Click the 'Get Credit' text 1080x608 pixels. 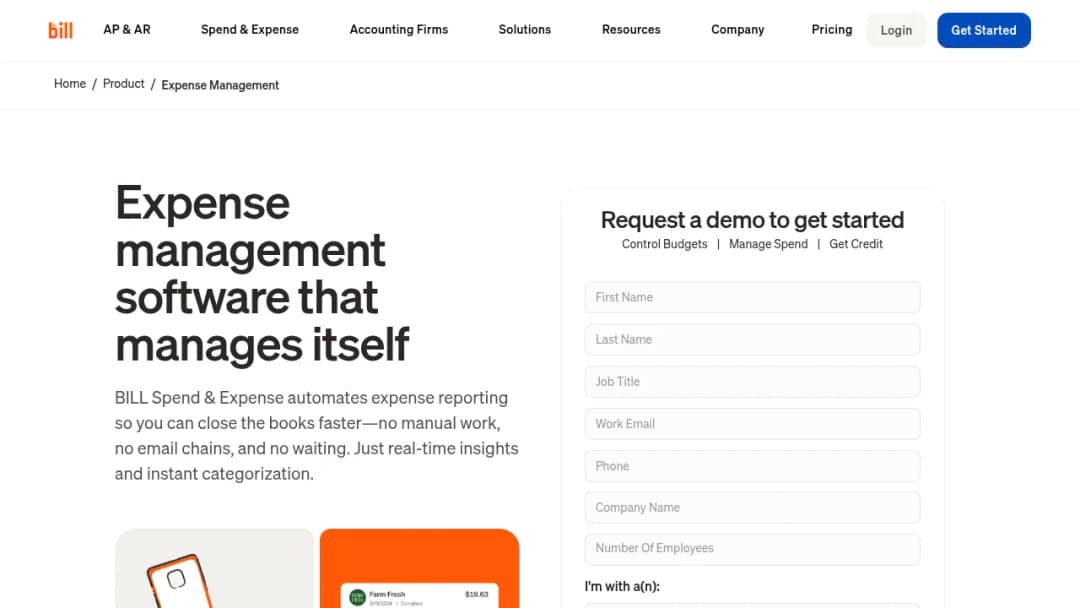[x=855, y=244]
